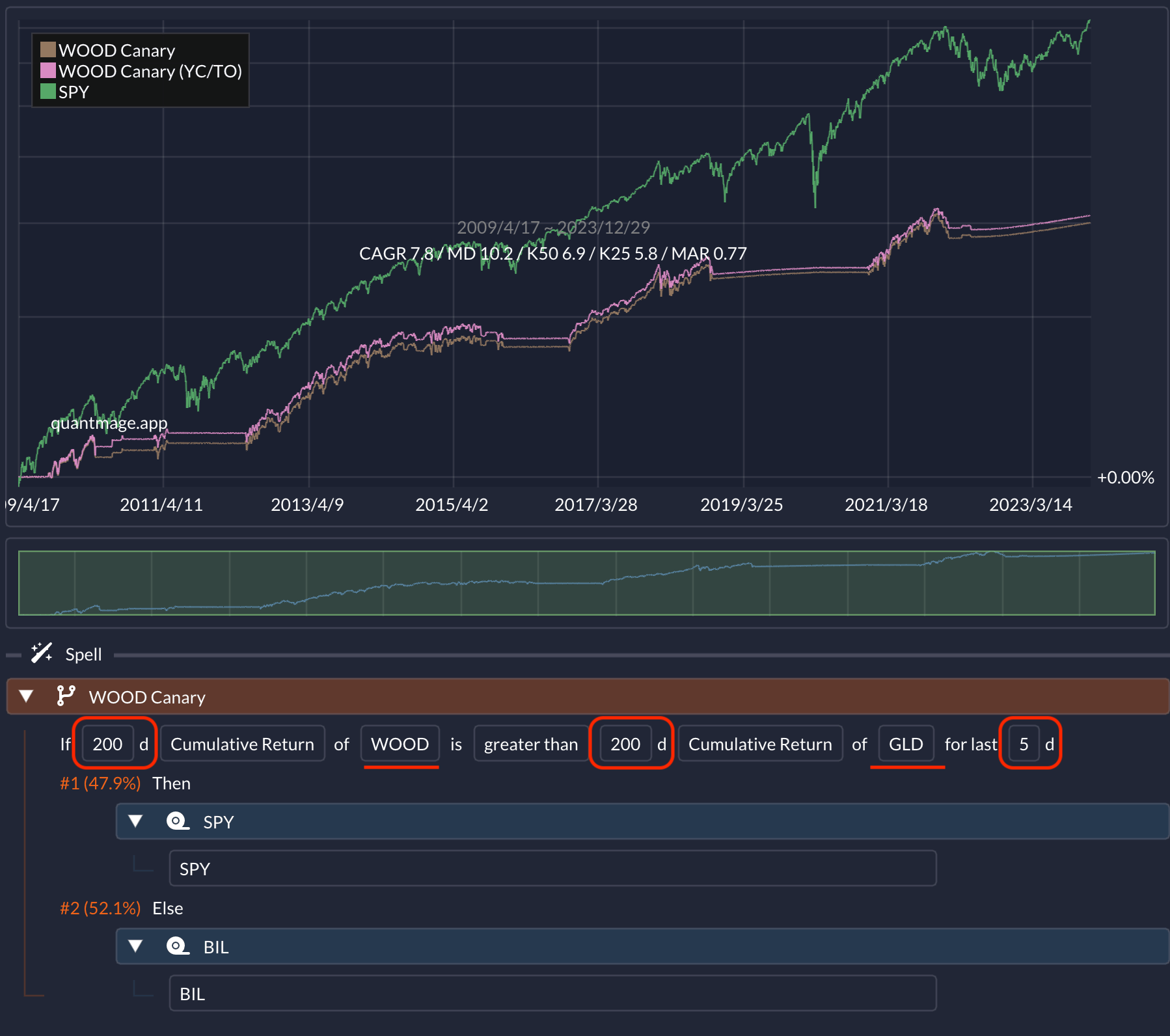
Task: Click the BIL ticker row under Else
Action: pos(552,993)
